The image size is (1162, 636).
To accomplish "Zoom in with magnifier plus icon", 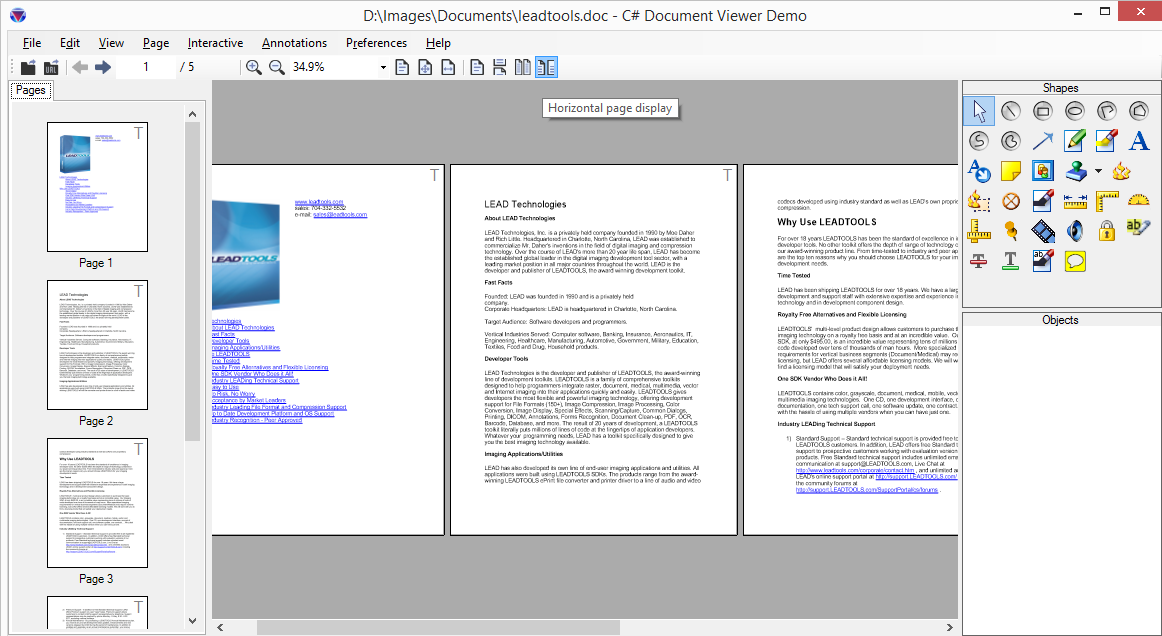I will coord(253,67).
